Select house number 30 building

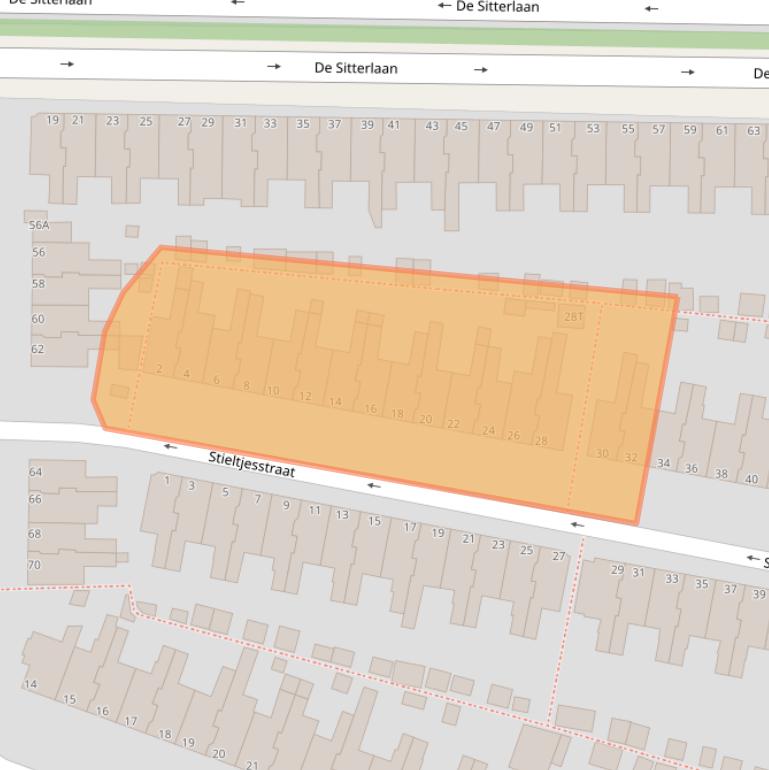tap(602, 453)
